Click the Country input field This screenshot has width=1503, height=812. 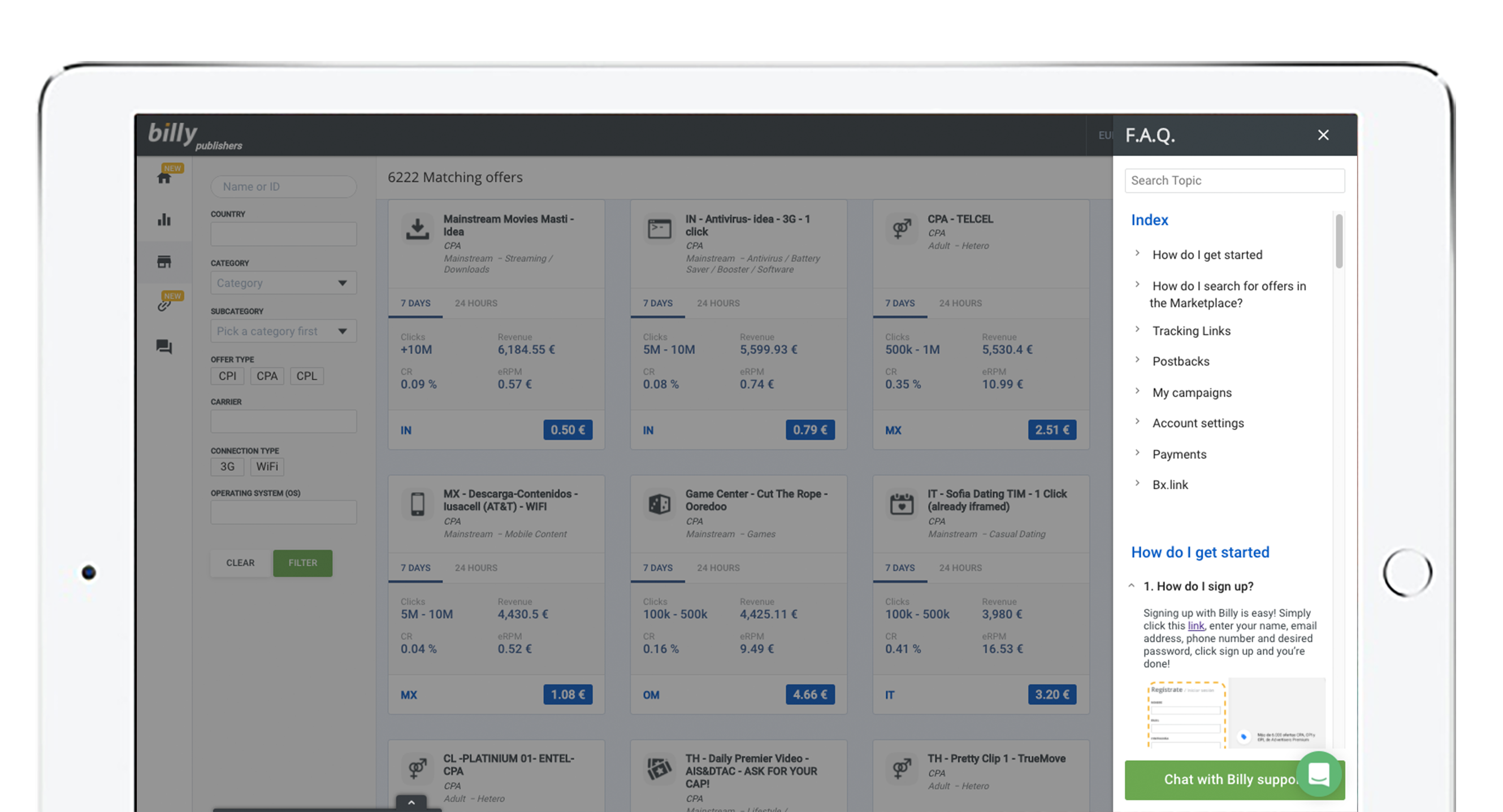click(x=284, y=234)
